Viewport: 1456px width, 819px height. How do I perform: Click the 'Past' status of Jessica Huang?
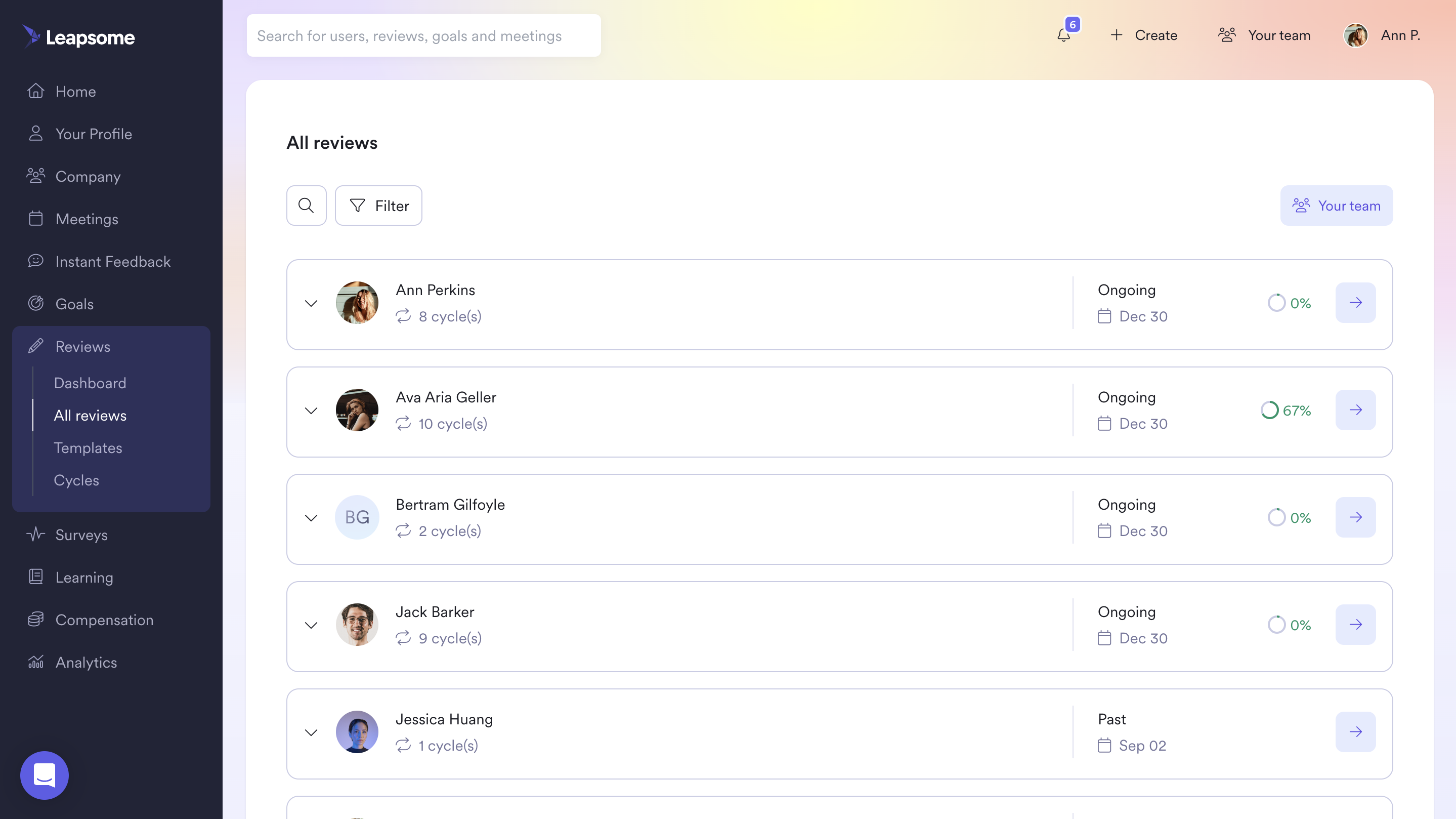pyautogui.click(x=1111, y=719)
